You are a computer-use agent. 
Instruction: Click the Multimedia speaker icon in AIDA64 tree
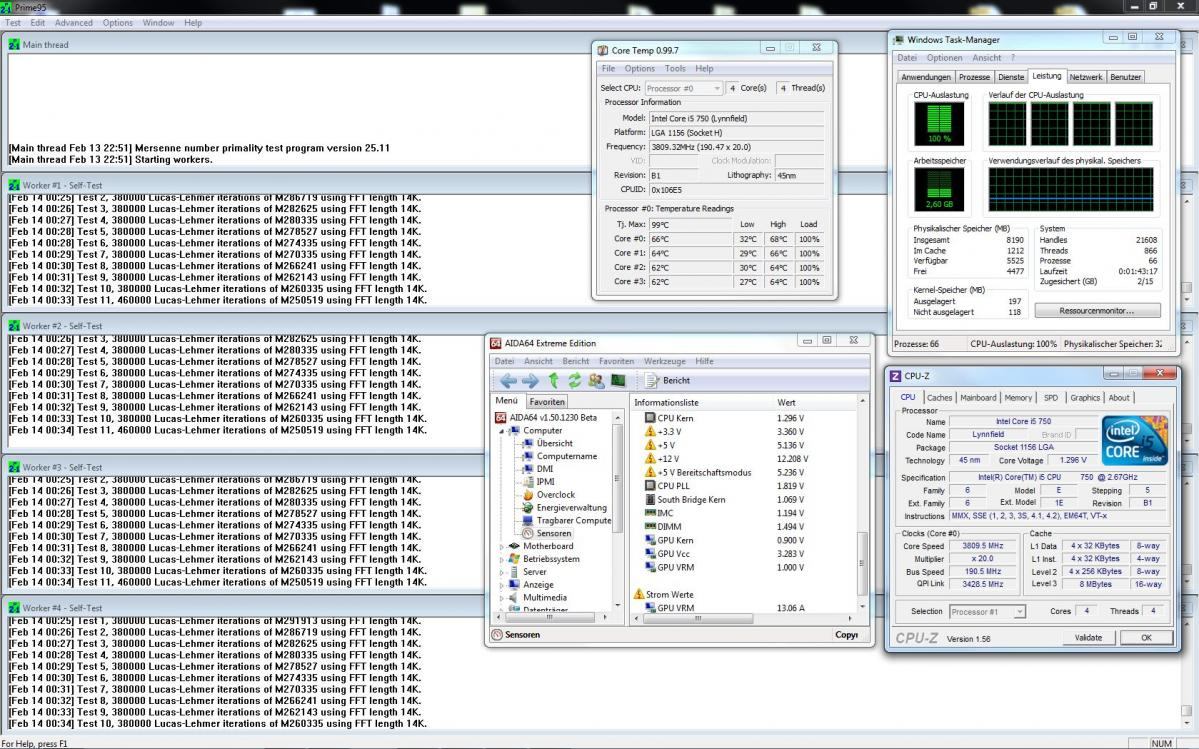[514, 598]
